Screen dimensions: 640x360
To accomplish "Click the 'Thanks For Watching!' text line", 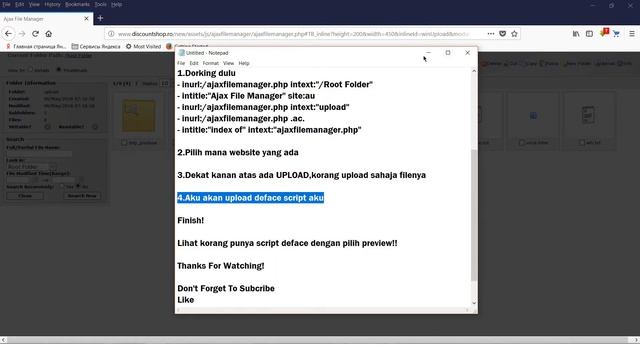I will pyautogui.click(x=221, y=266).
